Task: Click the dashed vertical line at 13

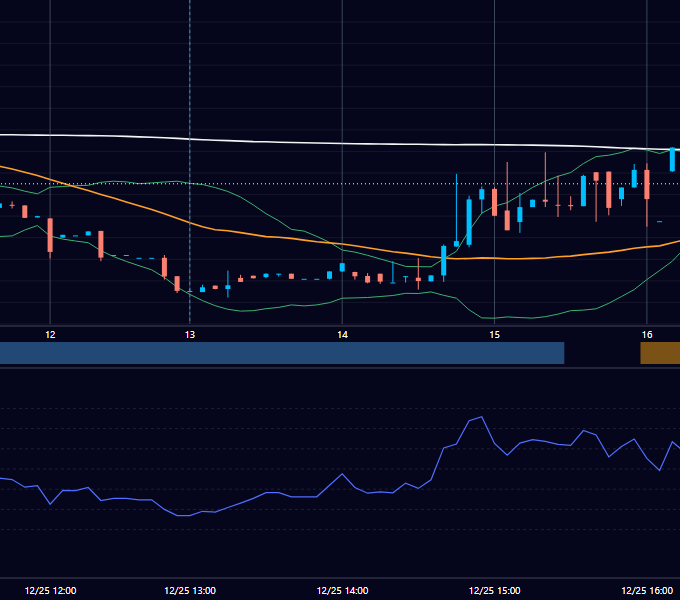Action: [x=190, y=162]
